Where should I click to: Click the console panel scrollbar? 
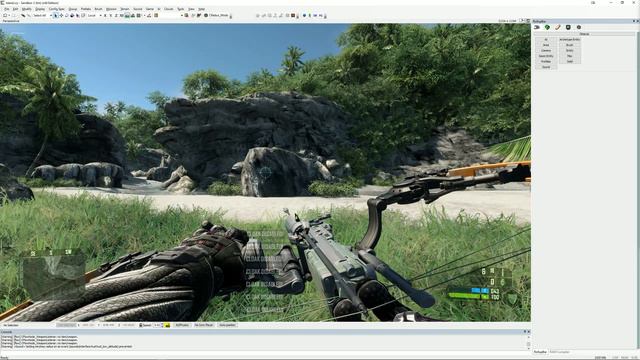point(529,342)
